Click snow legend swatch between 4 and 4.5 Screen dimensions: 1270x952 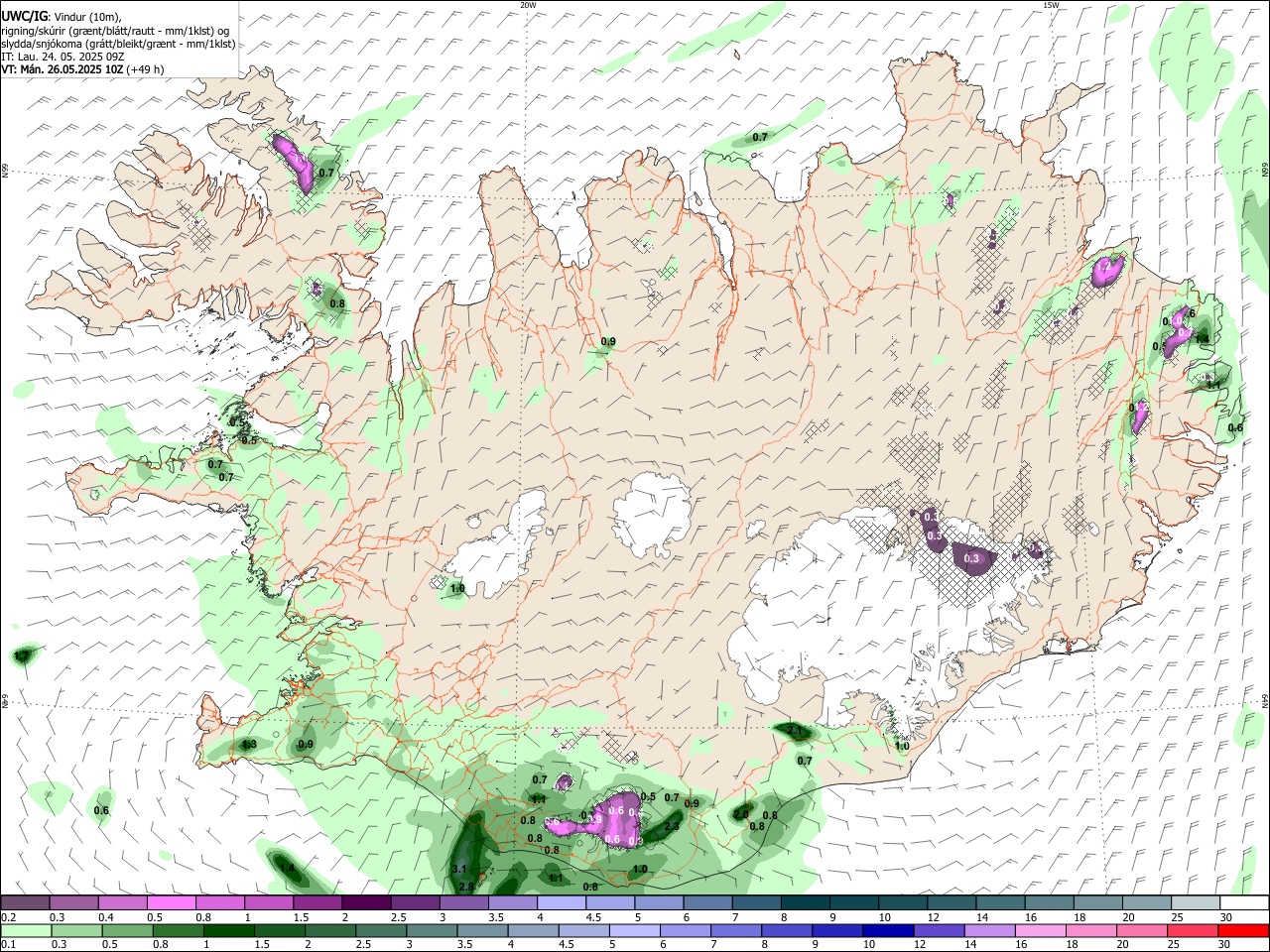(x=562, y=902)
